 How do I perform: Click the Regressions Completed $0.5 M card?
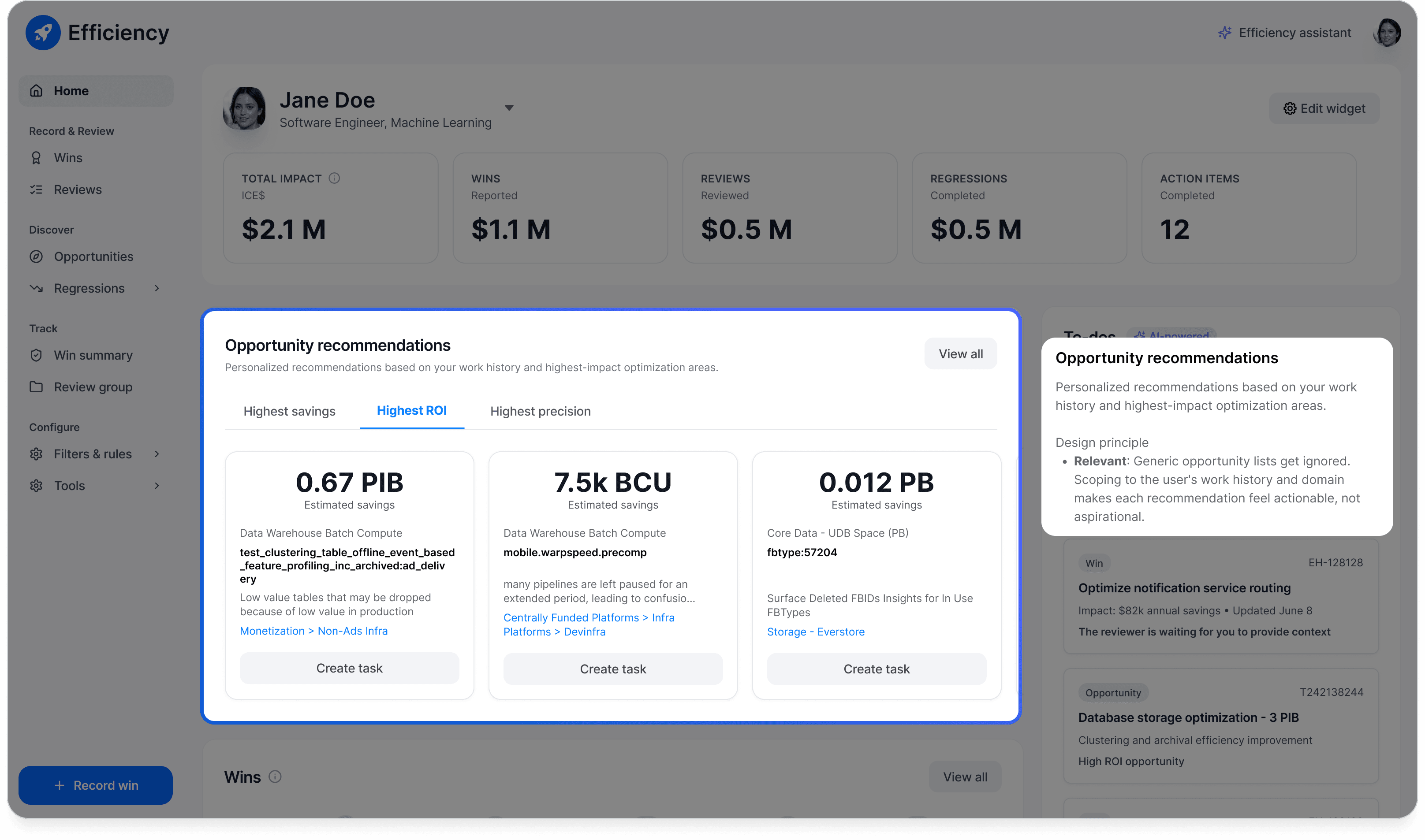point(1019,208)
